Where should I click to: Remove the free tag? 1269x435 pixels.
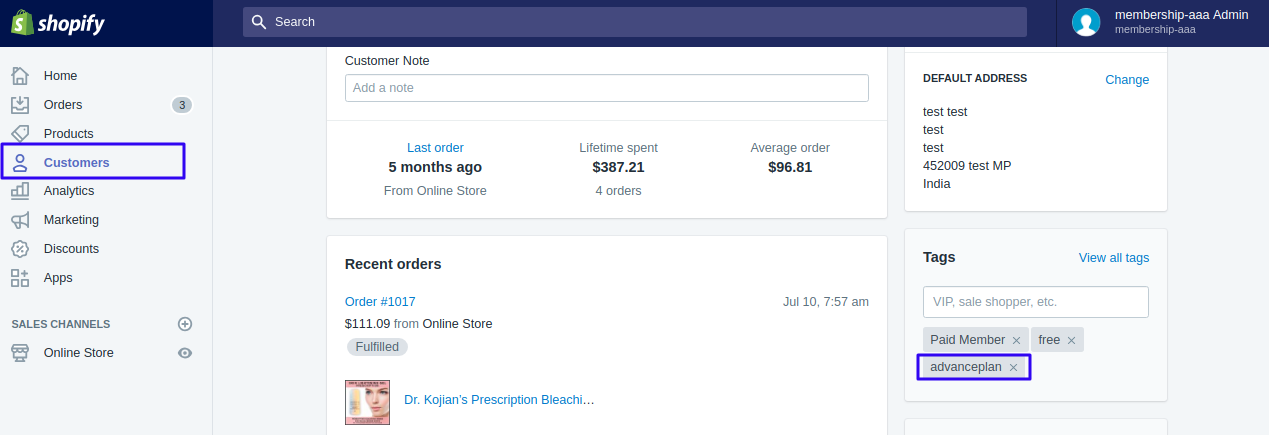[x=1071, y=340]
